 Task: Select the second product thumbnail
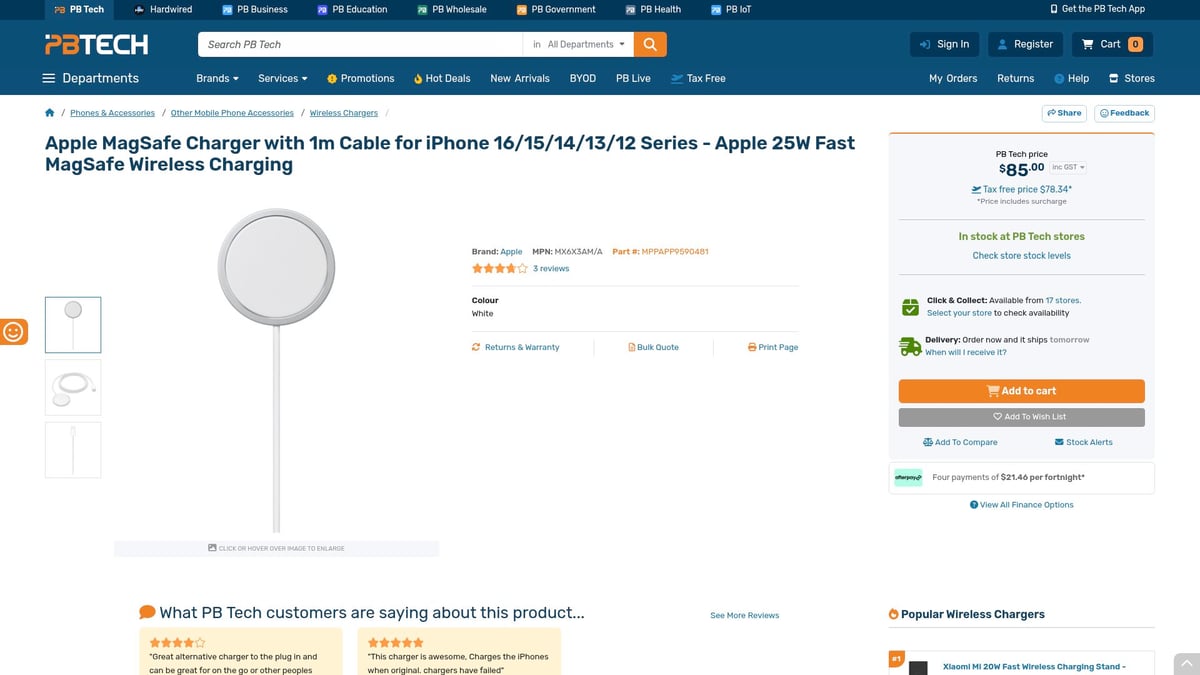[x=72, y=387]
